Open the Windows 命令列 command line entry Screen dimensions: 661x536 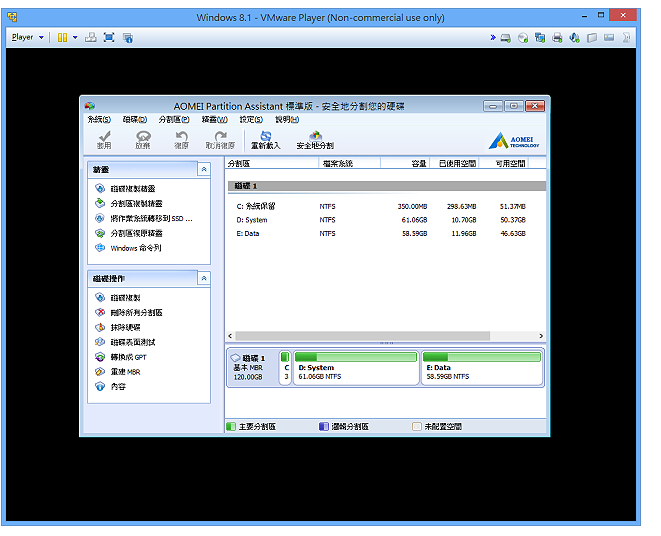[x=136, y=248]
